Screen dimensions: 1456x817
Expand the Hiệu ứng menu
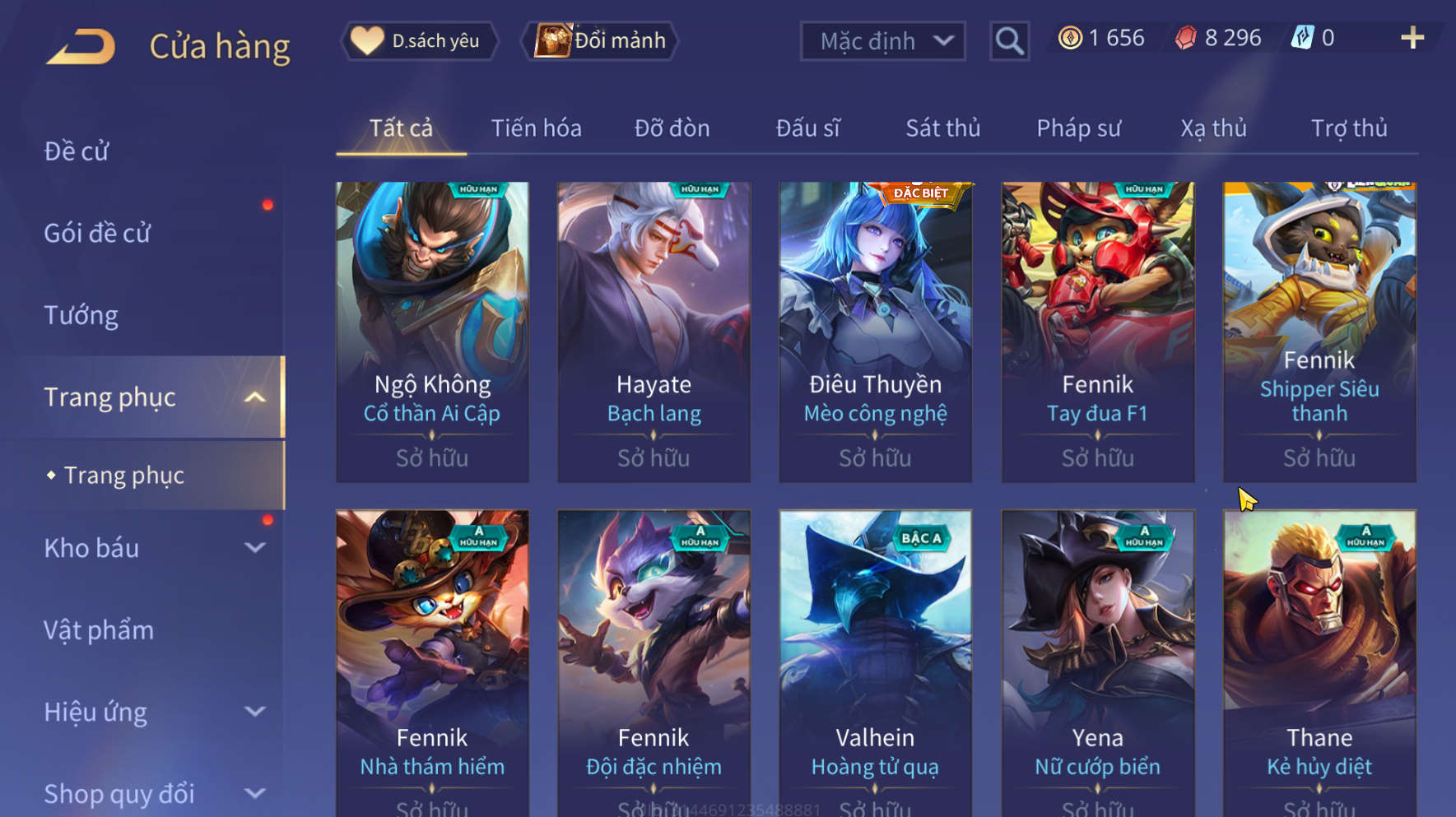255,712
